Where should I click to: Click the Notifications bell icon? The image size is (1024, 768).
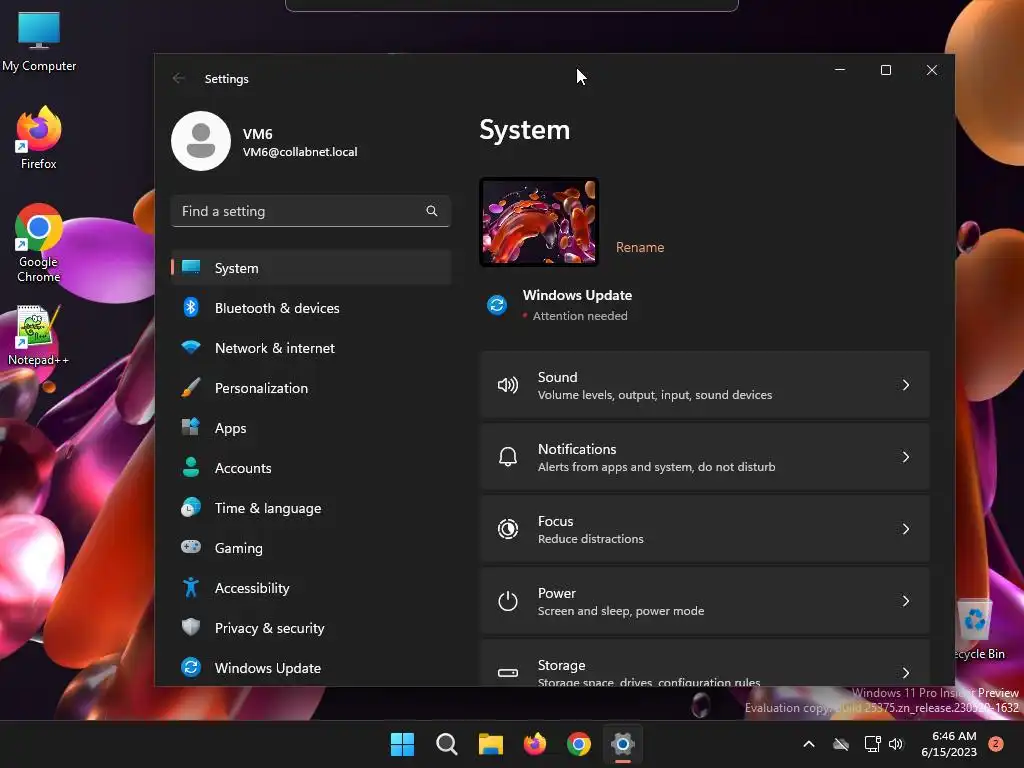(x=507, y=457)
